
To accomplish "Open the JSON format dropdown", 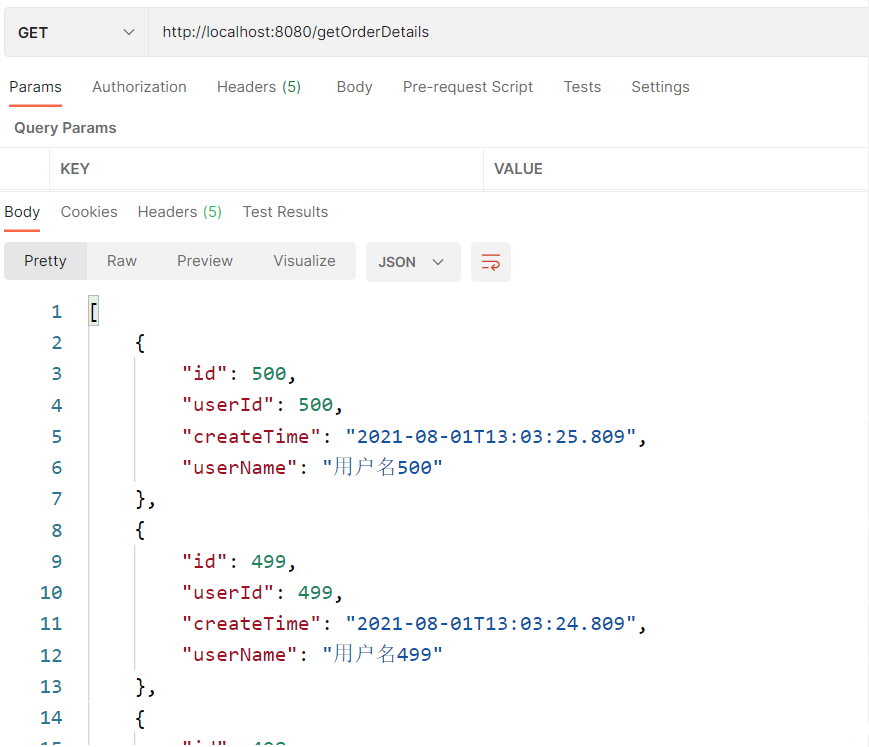I will (x=412, y=262).
